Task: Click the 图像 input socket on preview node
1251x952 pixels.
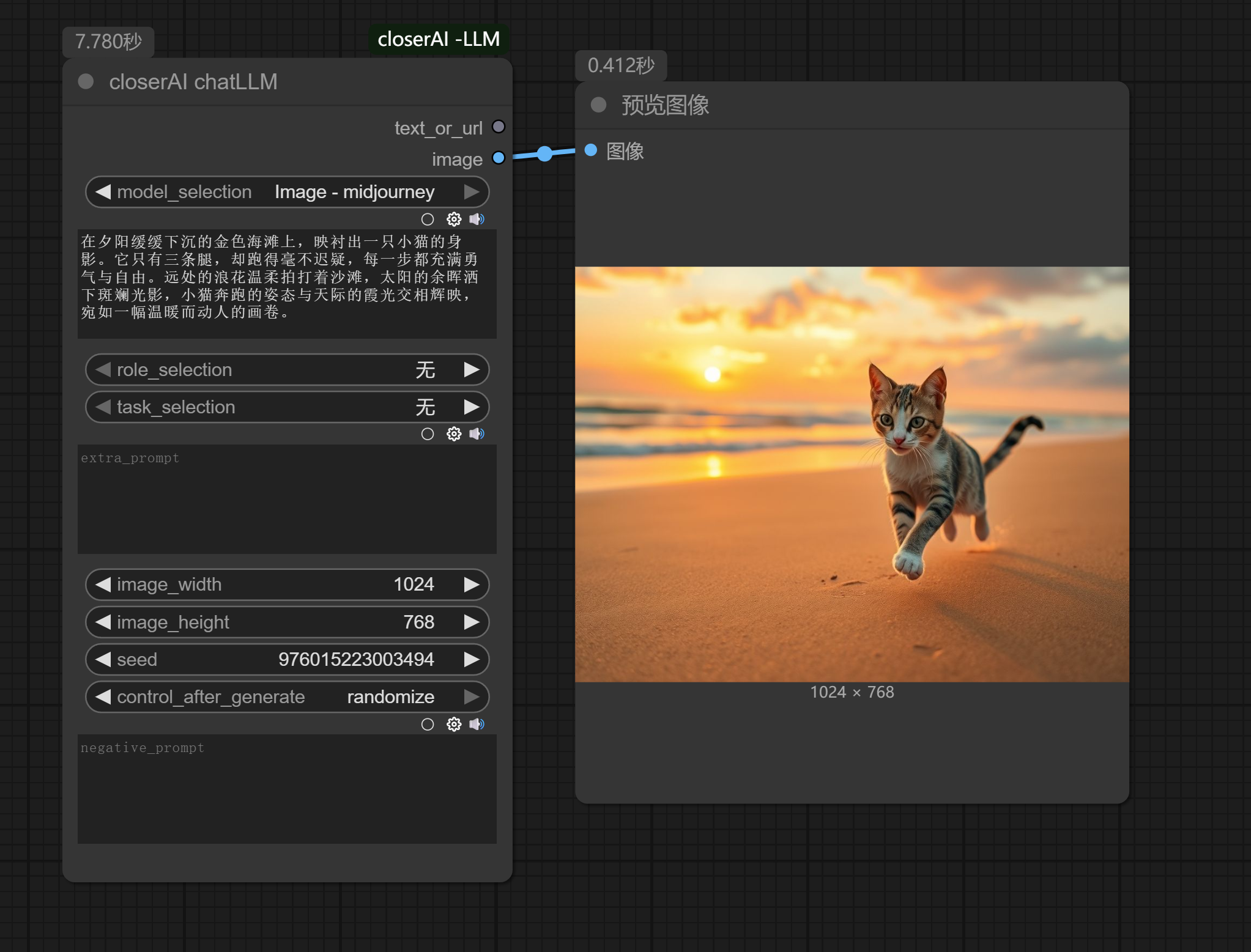Action: pos(591,150)
